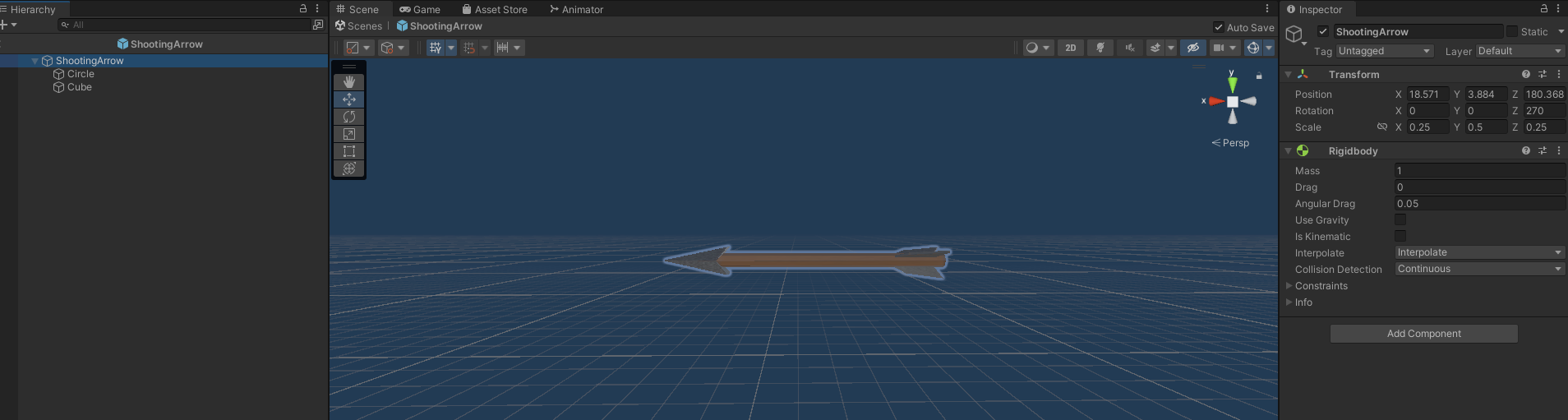Select the Rect transform tool

click(349, 151)
